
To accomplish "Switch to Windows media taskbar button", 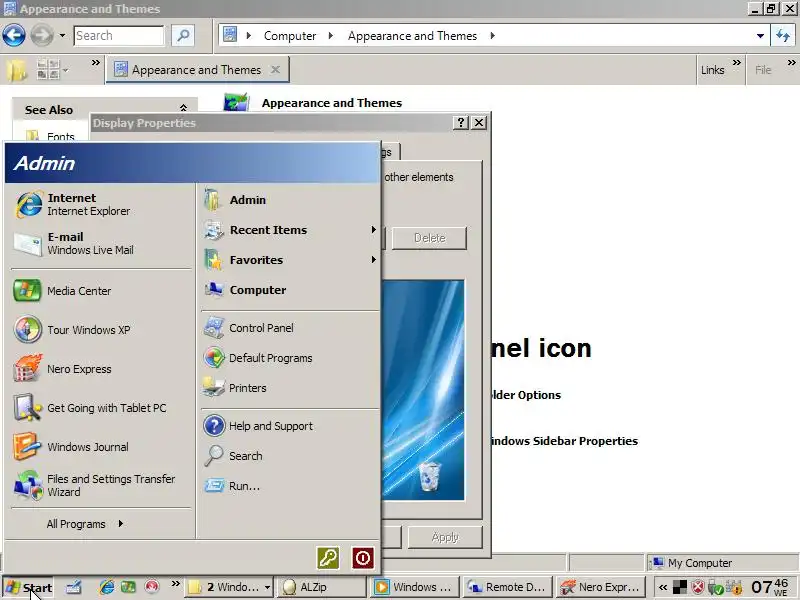I will 414,587.
